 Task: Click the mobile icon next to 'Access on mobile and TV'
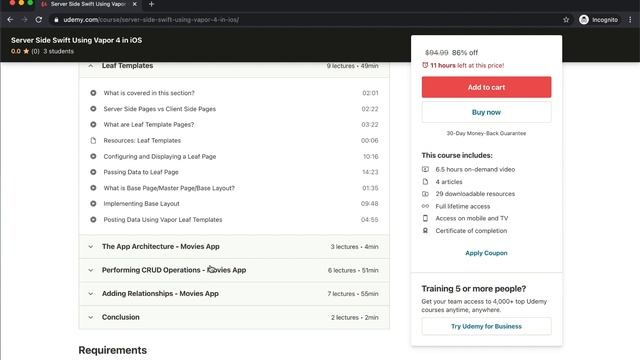425,218
